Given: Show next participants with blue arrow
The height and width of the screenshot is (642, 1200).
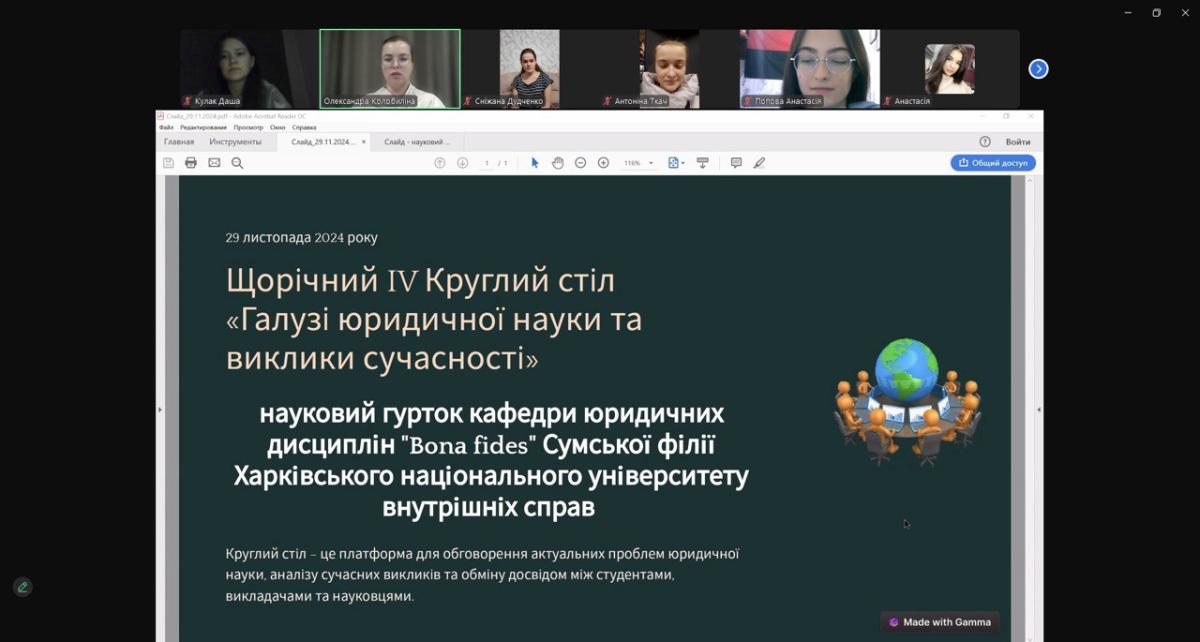Looking at the screenshot, I should (x=1039, y=69).
